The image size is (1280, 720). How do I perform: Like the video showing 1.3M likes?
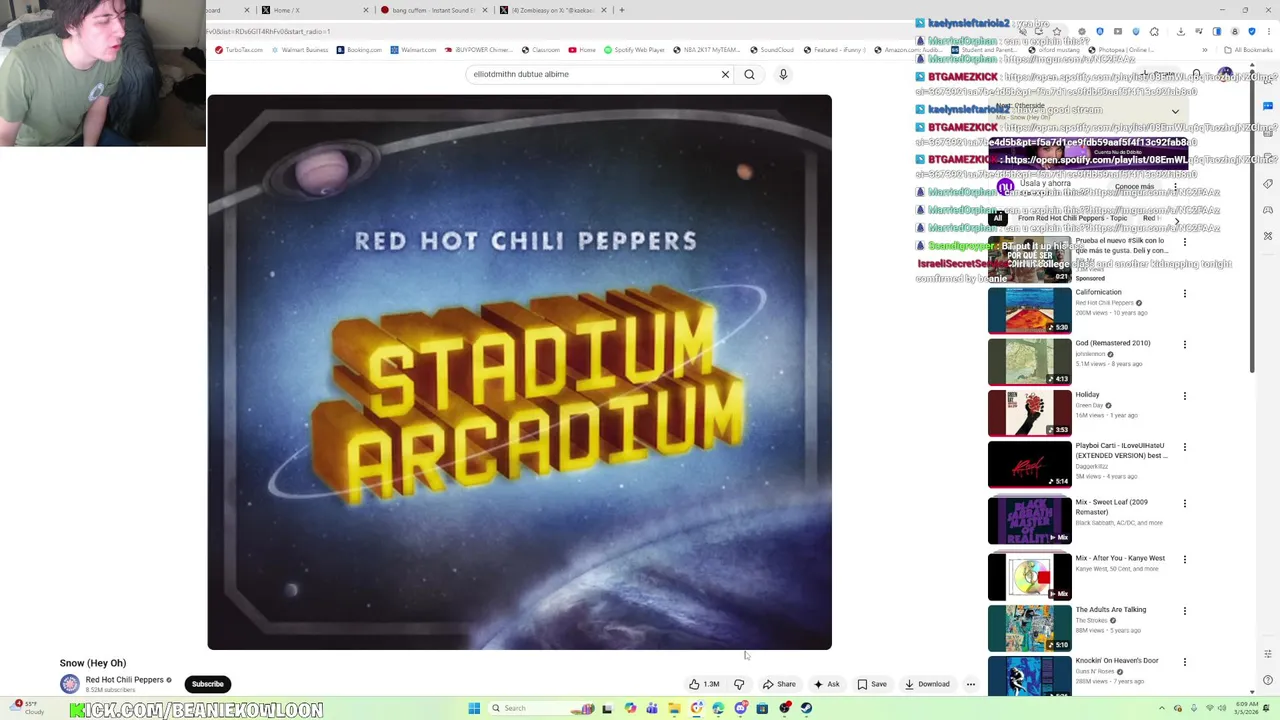point(704,684)
